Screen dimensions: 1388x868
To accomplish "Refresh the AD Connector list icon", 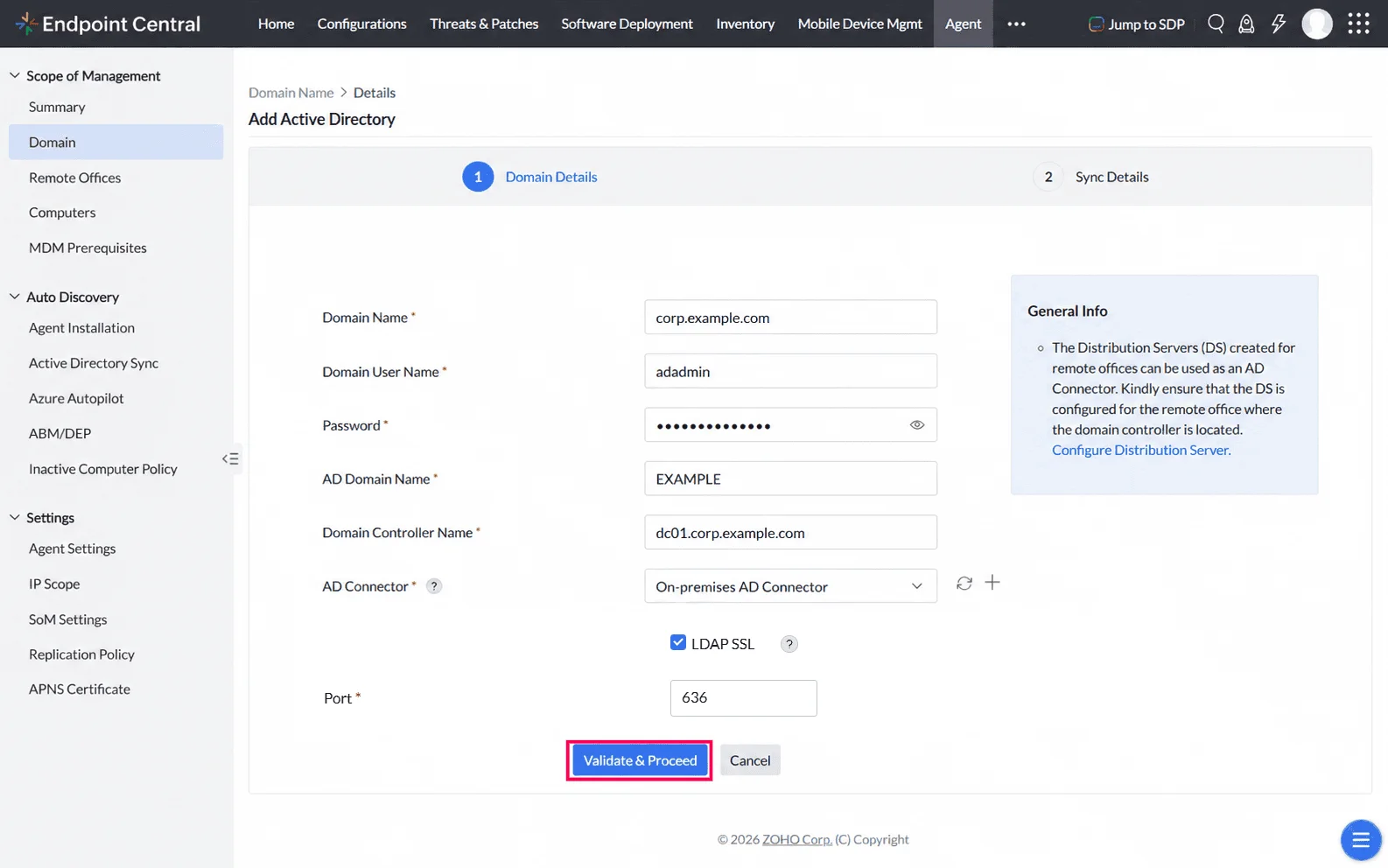I will pos(964,583).
